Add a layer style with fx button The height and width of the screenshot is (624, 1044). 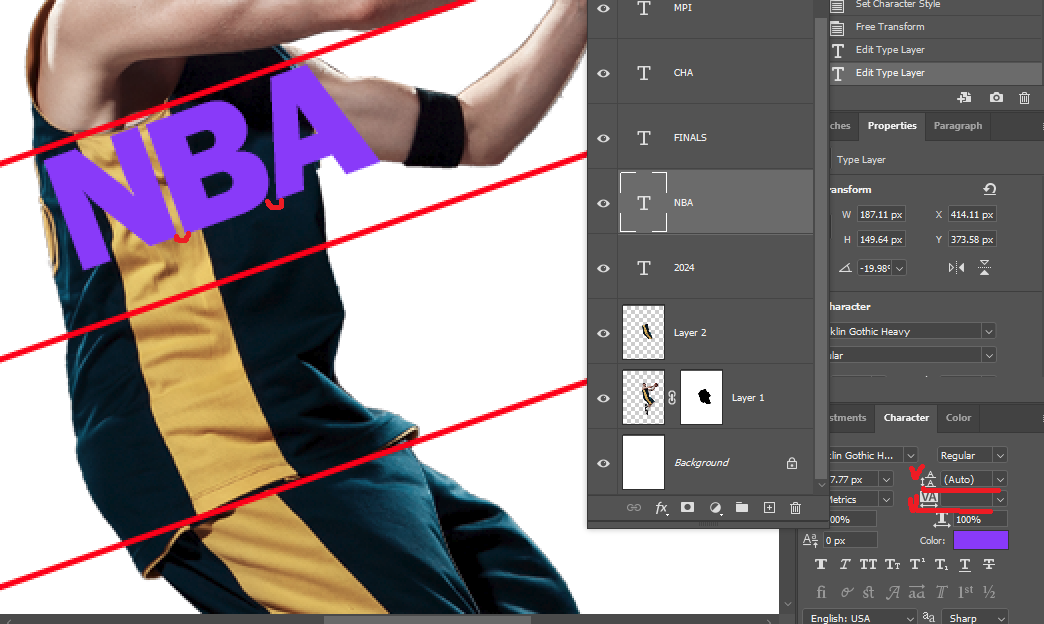pyautogui.click(x=661, y=508)
